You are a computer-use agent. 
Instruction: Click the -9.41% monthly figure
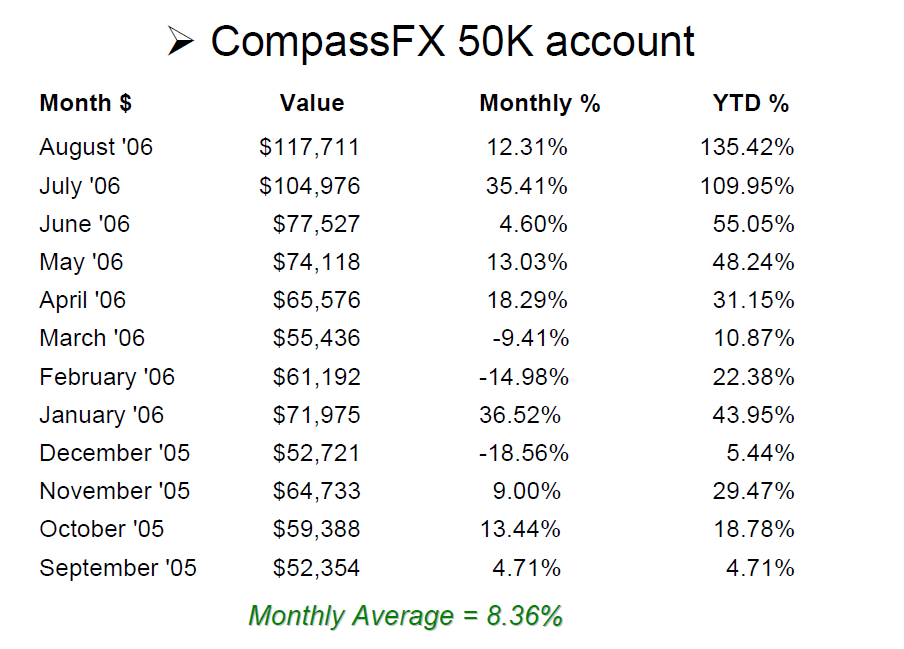(x=530, y=339)
